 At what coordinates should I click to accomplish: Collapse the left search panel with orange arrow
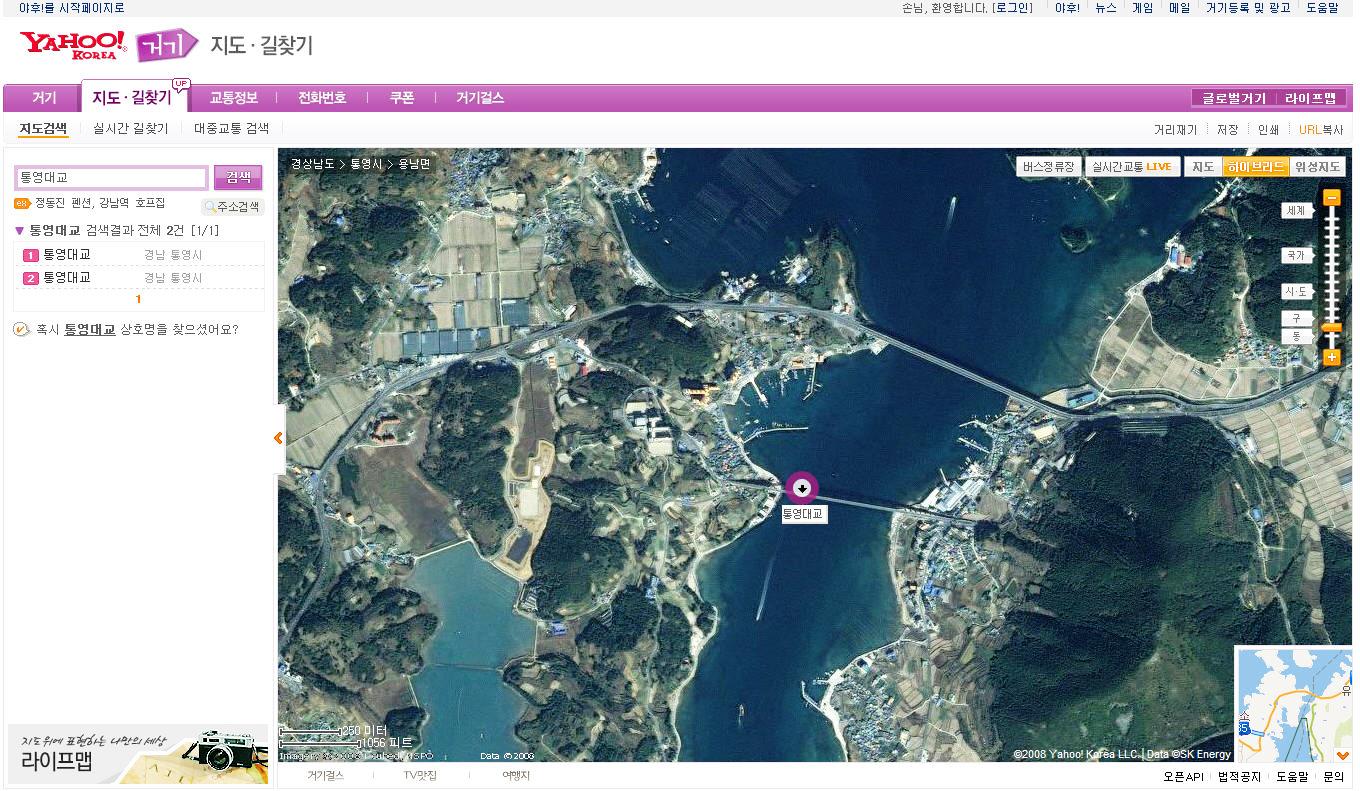click(x=278, y=438)
